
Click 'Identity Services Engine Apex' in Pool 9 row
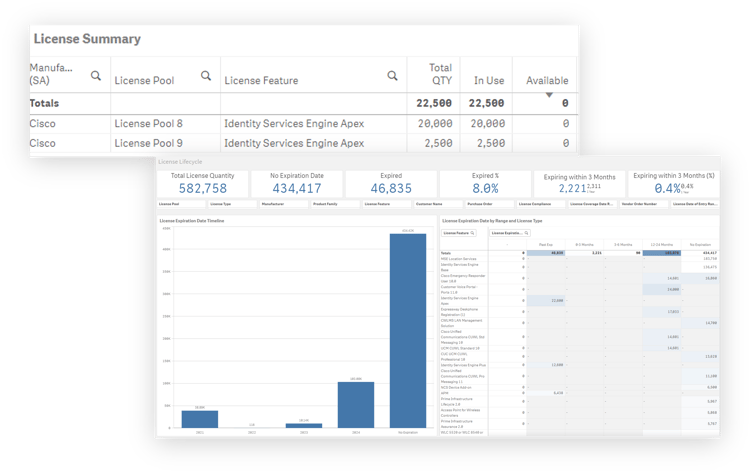point(294,143)
